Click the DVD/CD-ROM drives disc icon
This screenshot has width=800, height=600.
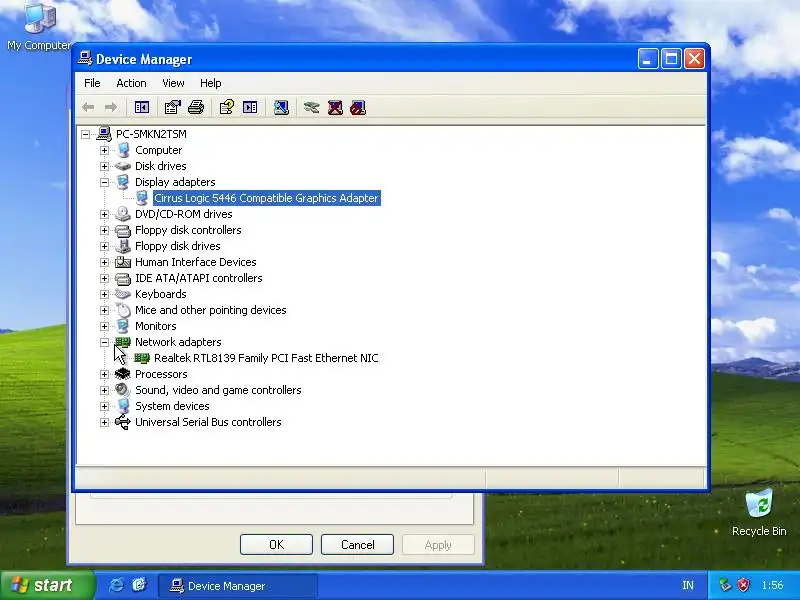coord(122,214)
